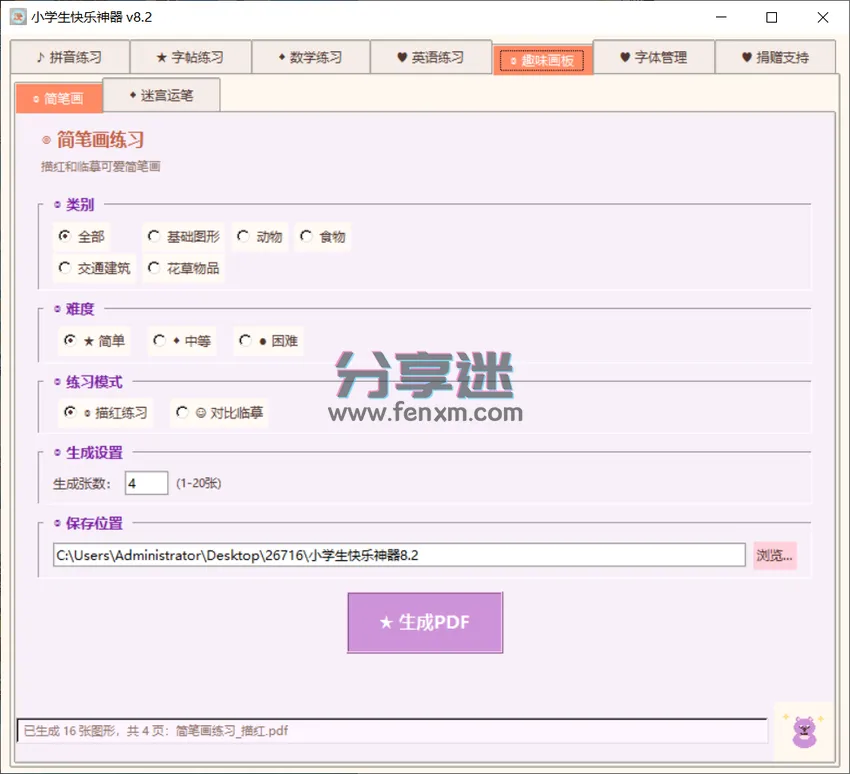Click the 生成张数: label
Screen dimensions: 850x774
coord(82,483)
